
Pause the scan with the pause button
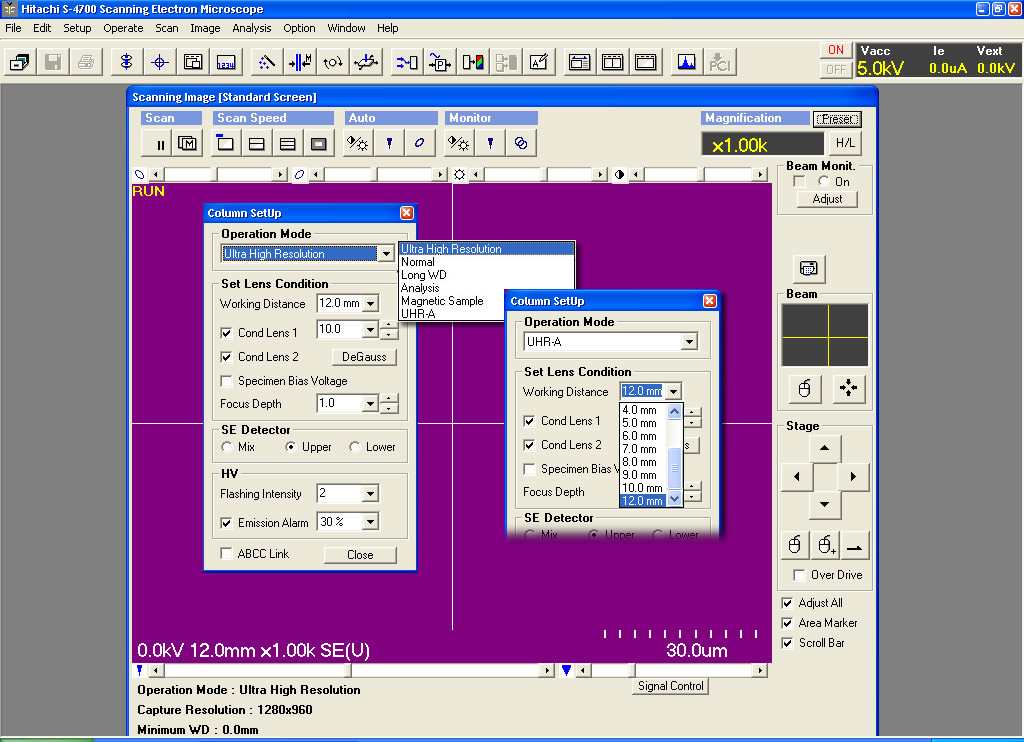[x=157, y=144]
